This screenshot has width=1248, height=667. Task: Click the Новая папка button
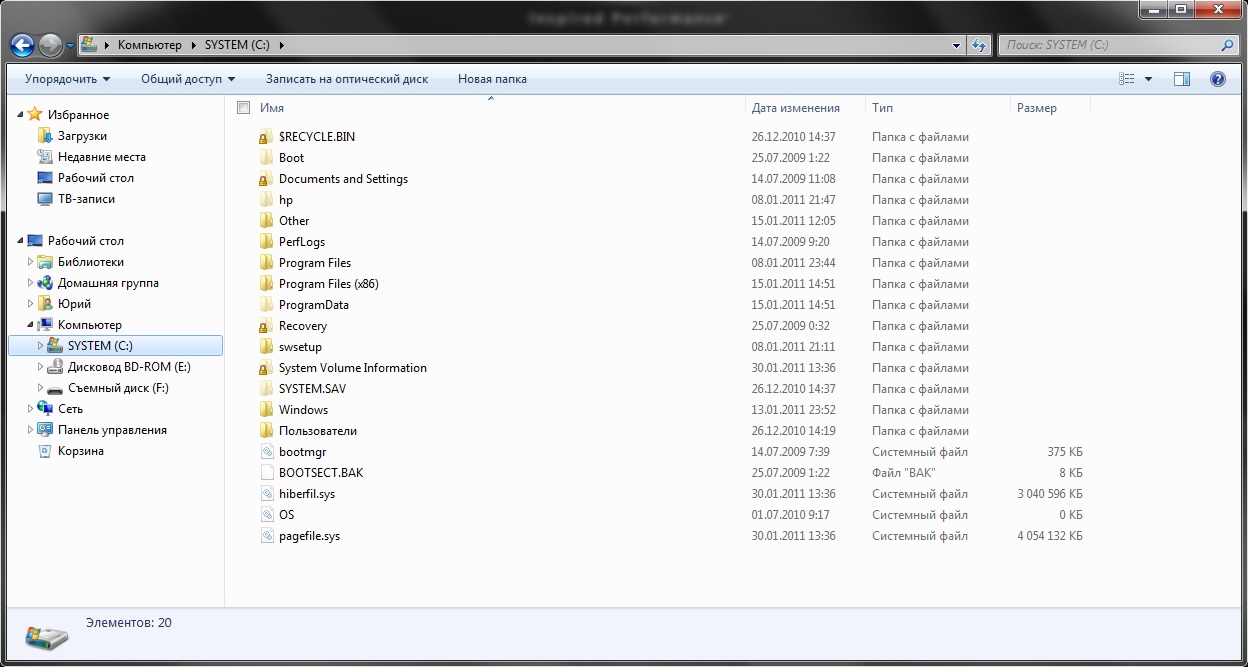[492, 79]
